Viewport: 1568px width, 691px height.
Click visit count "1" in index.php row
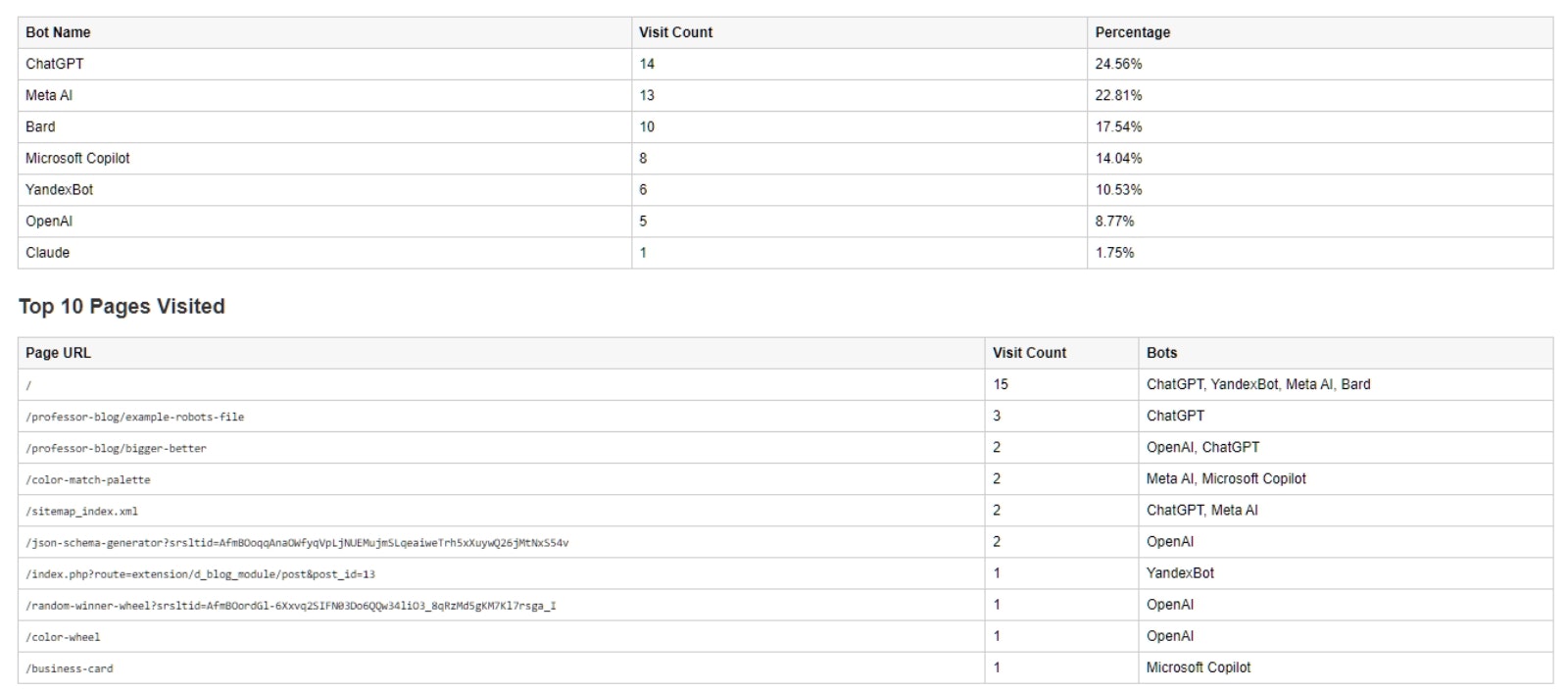point(997,572)
